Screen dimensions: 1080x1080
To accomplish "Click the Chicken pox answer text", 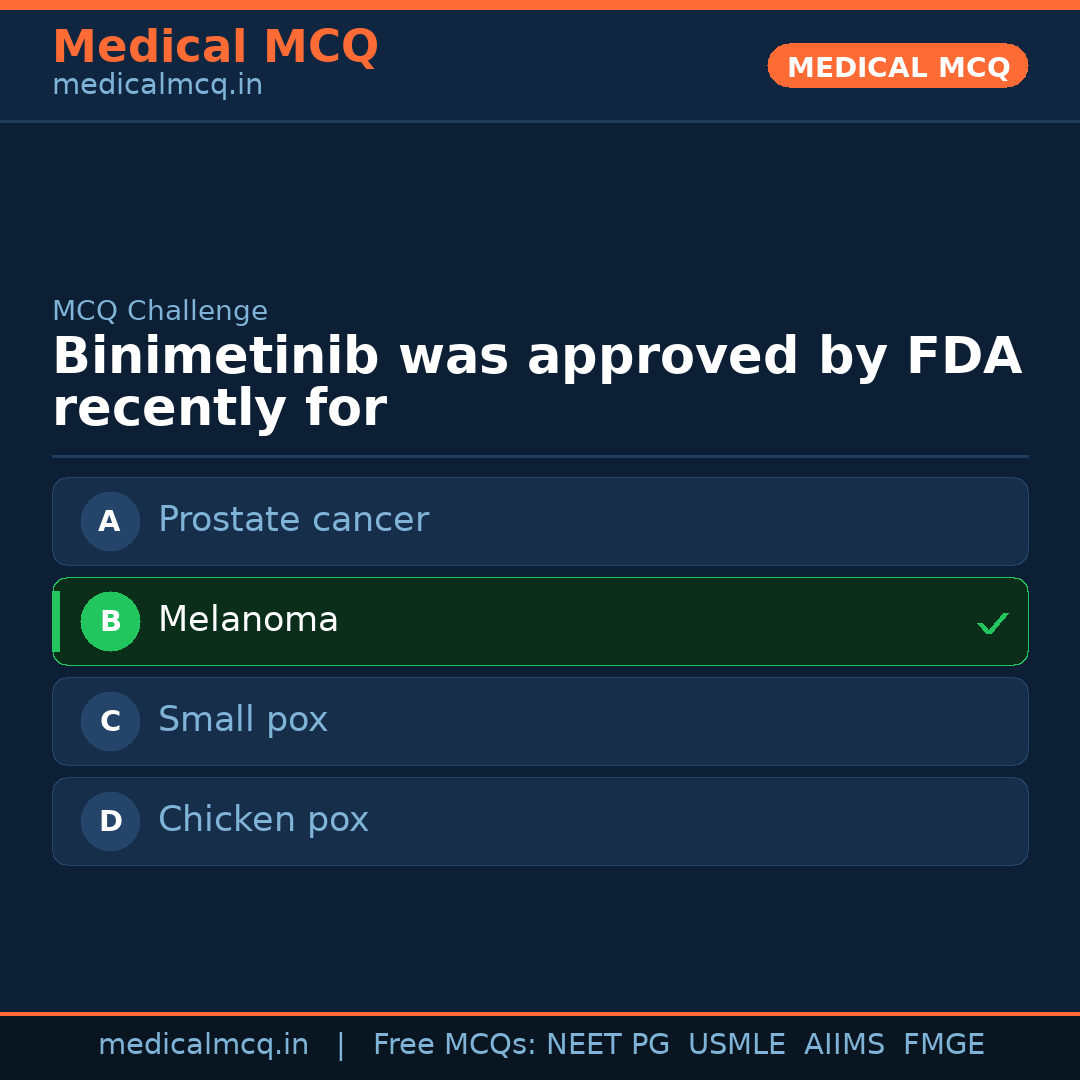I will point(263,820).
